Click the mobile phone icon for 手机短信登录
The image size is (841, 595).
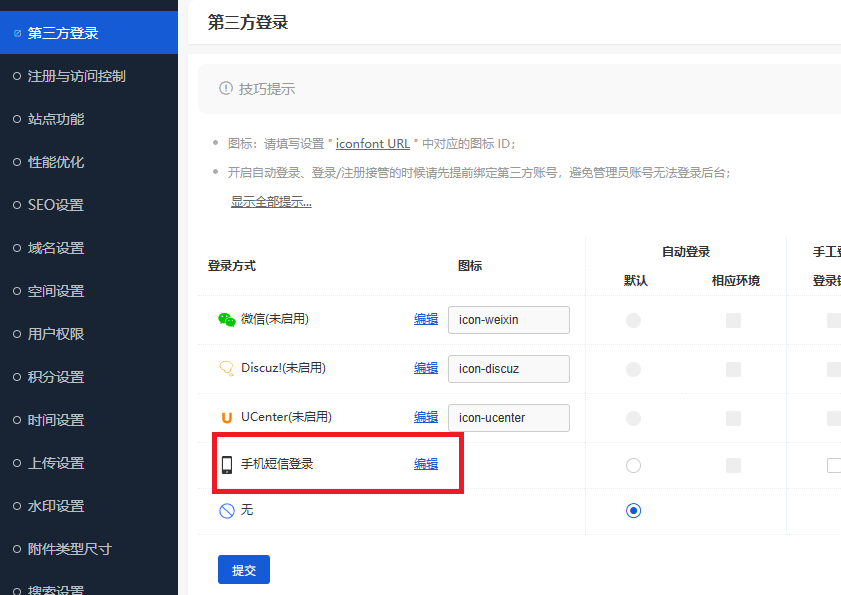pyautogui.click(x=227, y=465)
